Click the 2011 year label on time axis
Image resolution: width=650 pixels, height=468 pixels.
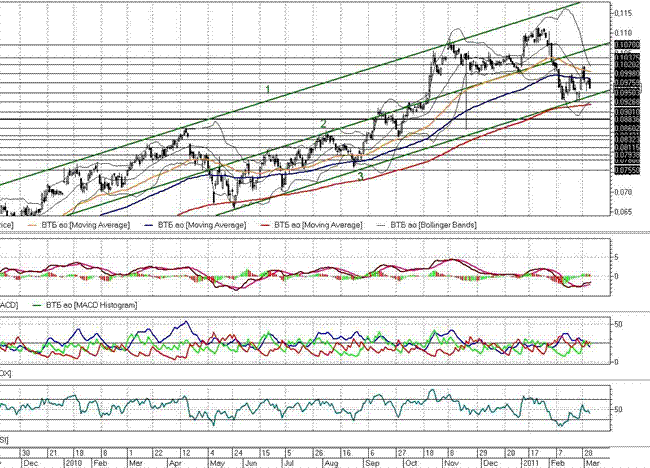(531, 463)
